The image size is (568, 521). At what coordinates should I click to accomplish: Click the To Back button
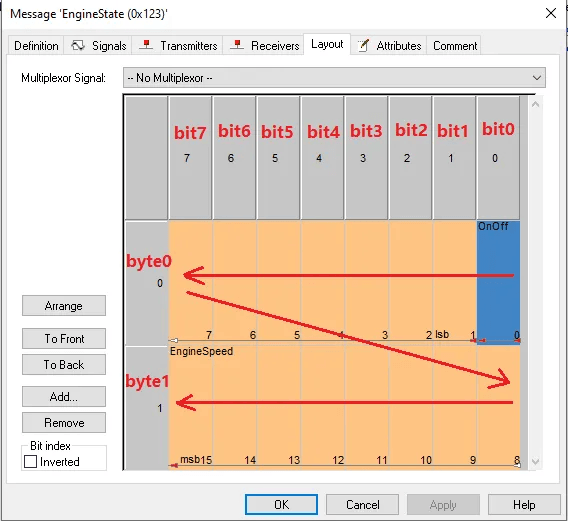tap(64, 364)
